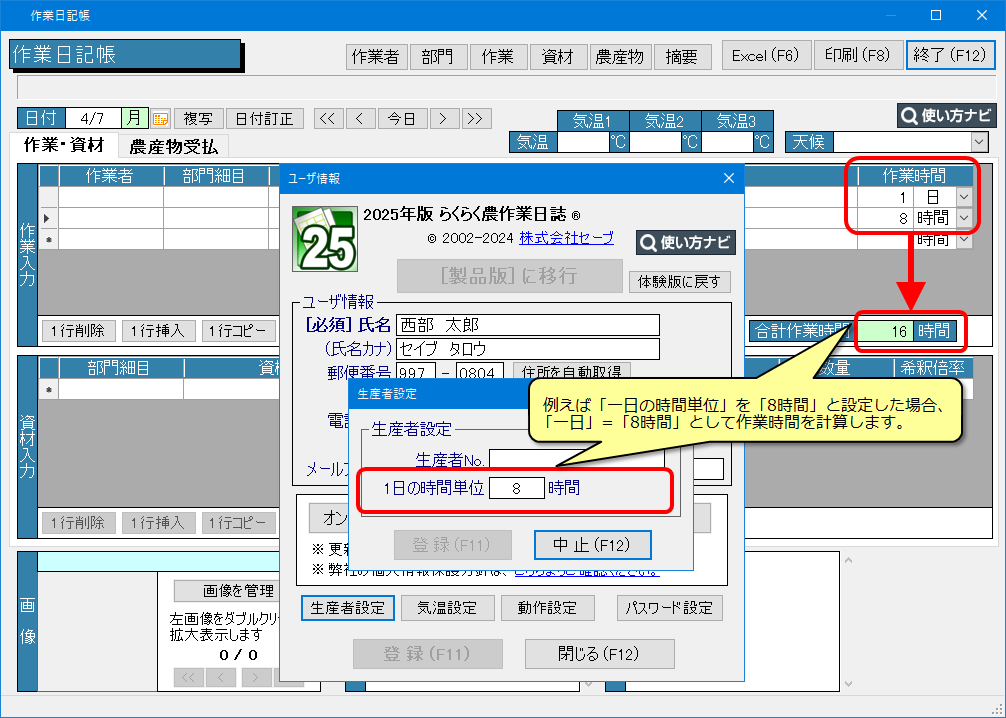Click Excel (F6) export button
The height and width of the screenshot is (718, 1006).
point(765,56)
